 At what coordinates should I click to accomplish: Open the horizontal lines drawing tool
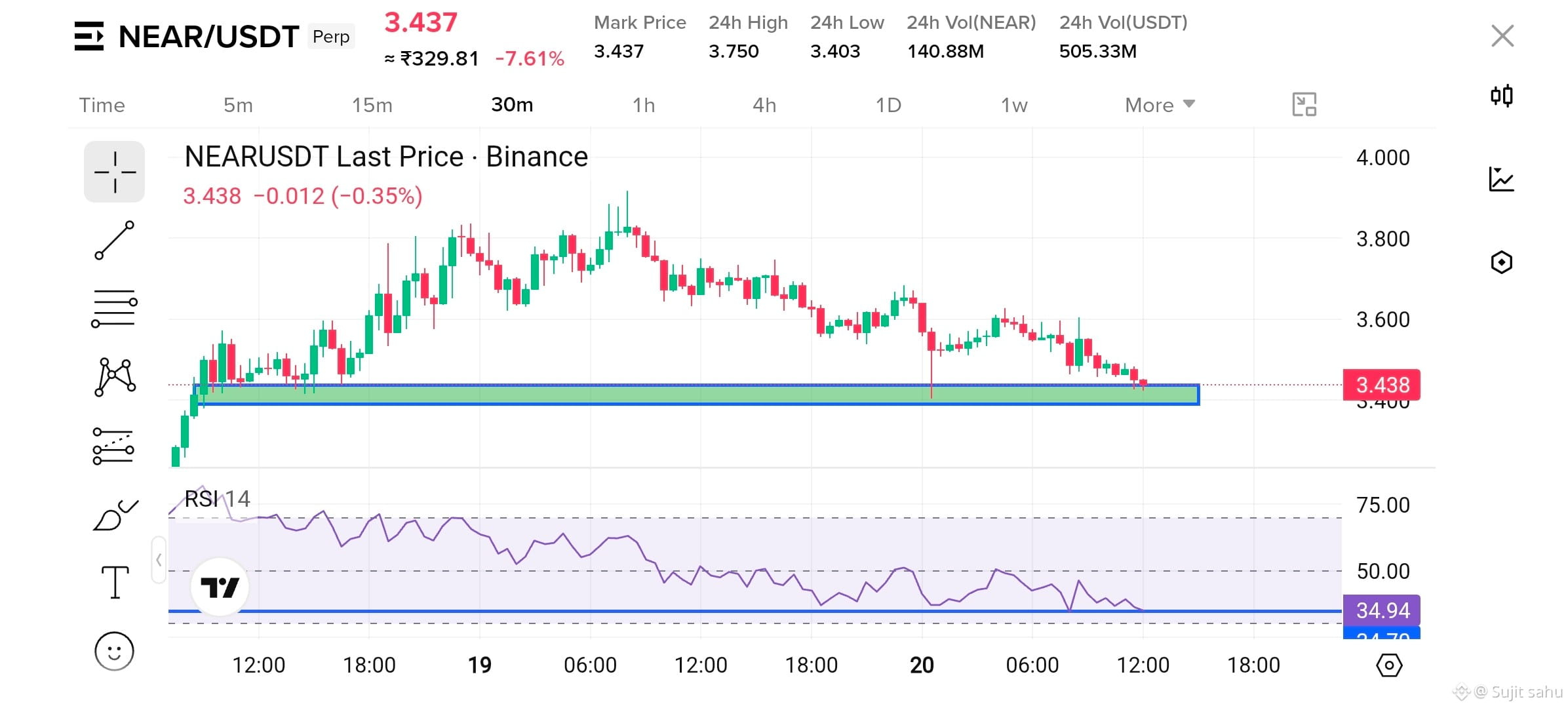click(x=114, y=309)
